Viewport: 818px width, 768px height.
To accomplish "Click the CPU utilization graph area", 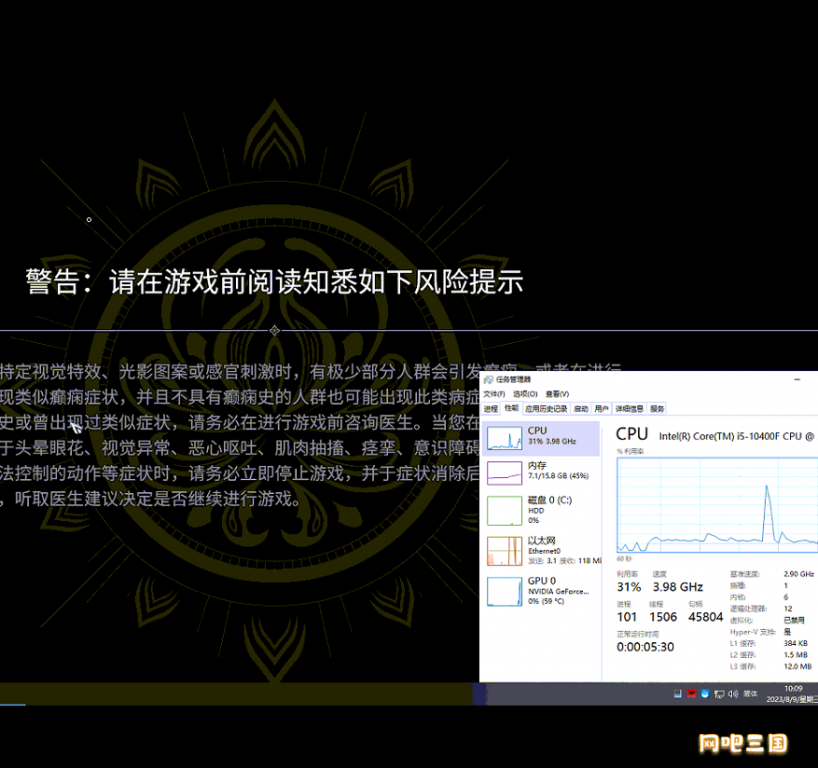I will click(x=717, y=505).
